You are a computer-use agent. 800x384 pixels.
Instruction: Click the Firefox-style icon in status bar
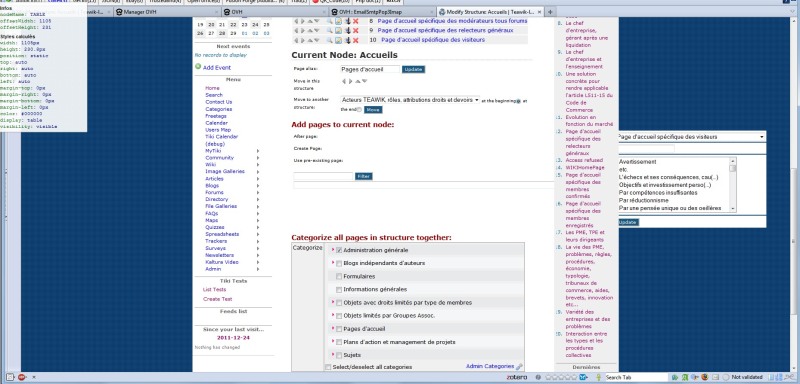click(x=705, y=377)
